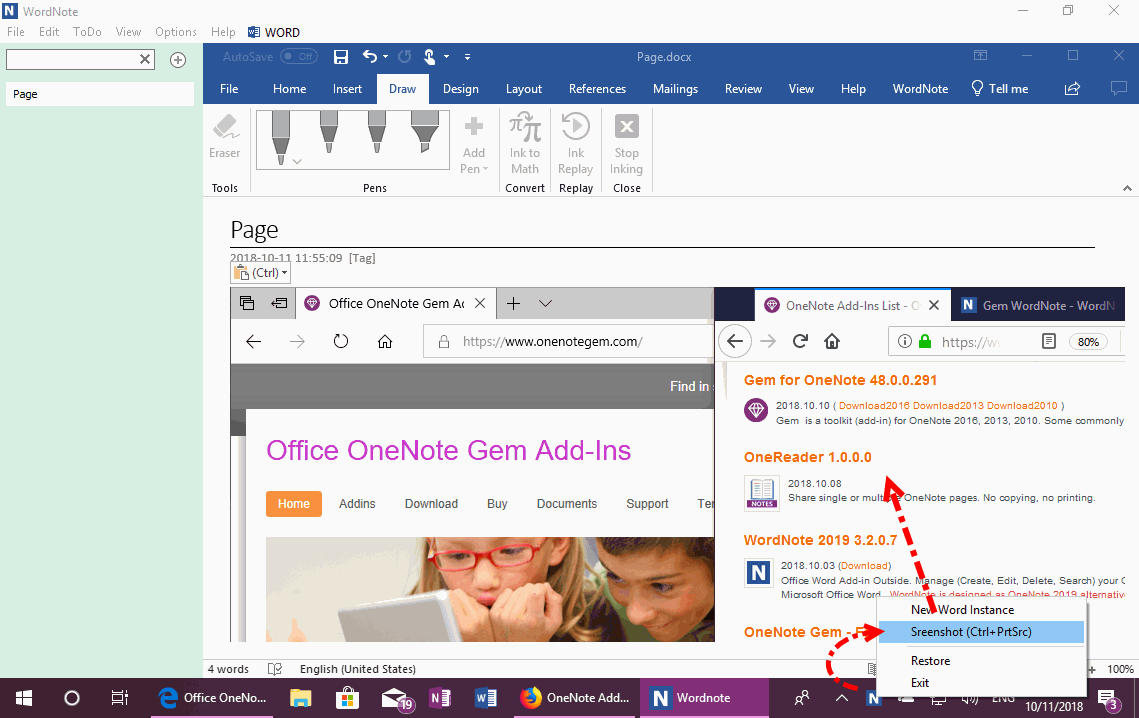Select Screenshot (Ctrl+PrtSrc) menu entry
Image resolution: width=1139 pixels, height=718 pixels.
981,632
